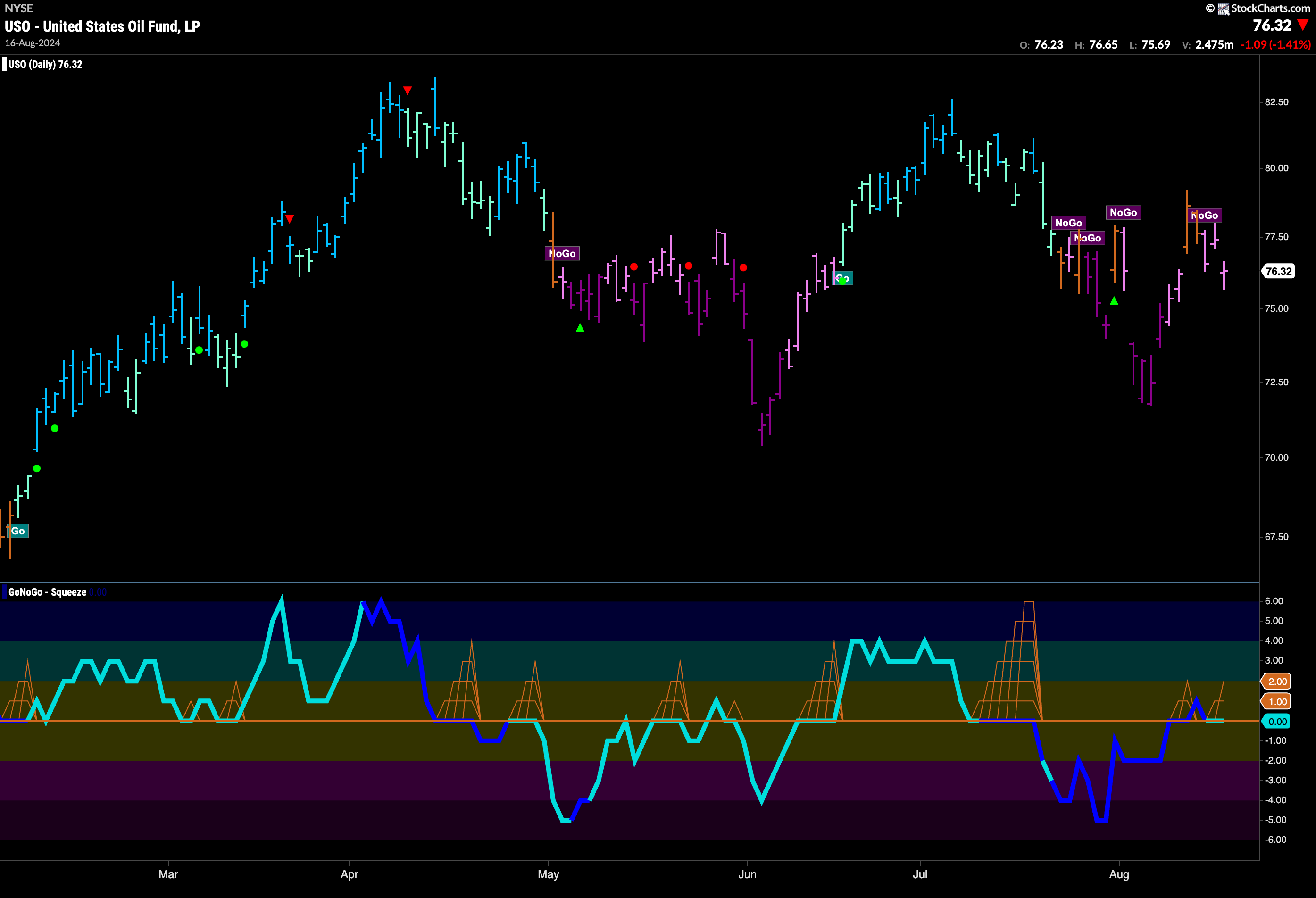Select the NoGo label in early May
The height and width of the screenshot is (898, 1316).
tap(562, 254)
